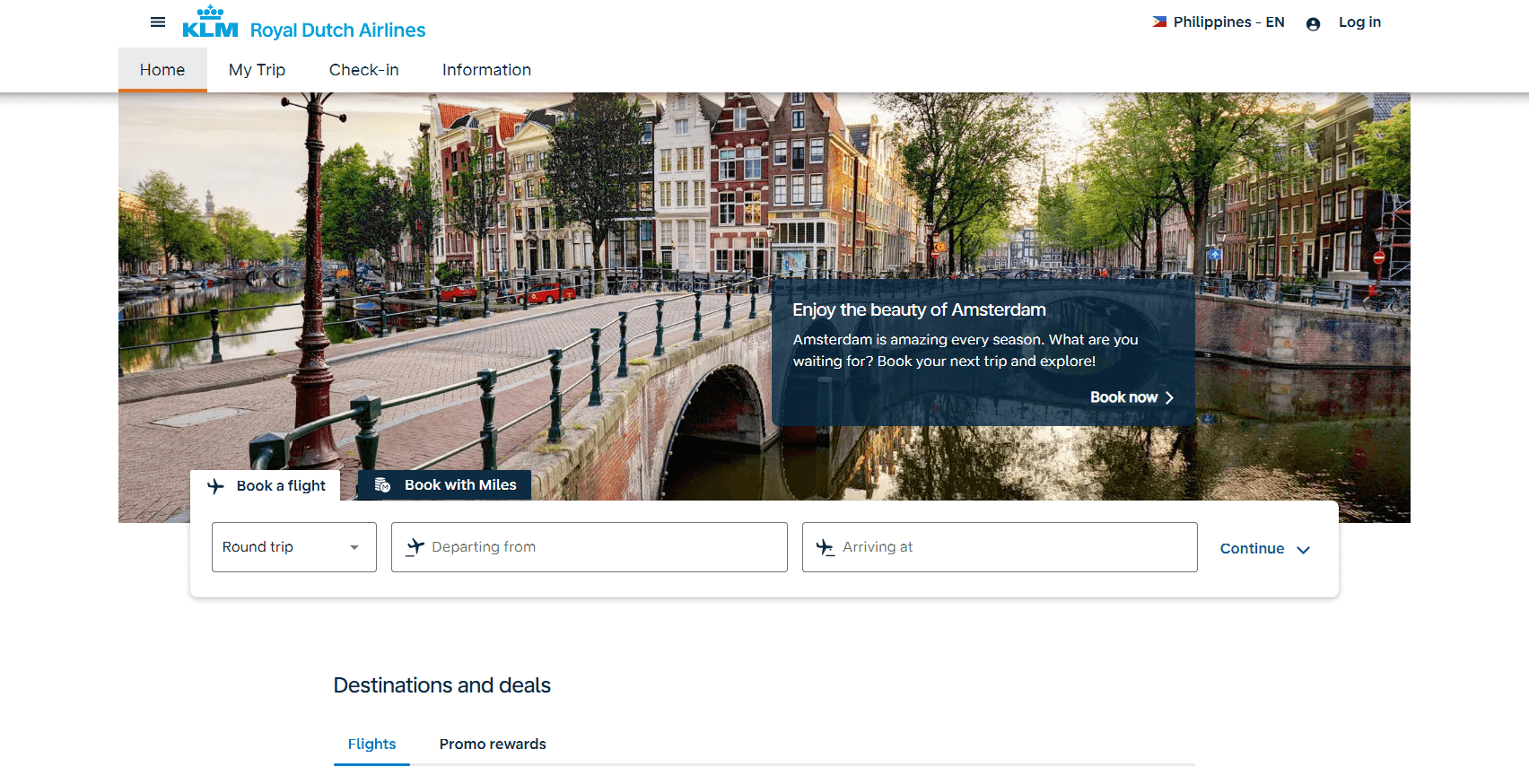
Task: Open the hamburger menu icon
Action: [158, 22]
